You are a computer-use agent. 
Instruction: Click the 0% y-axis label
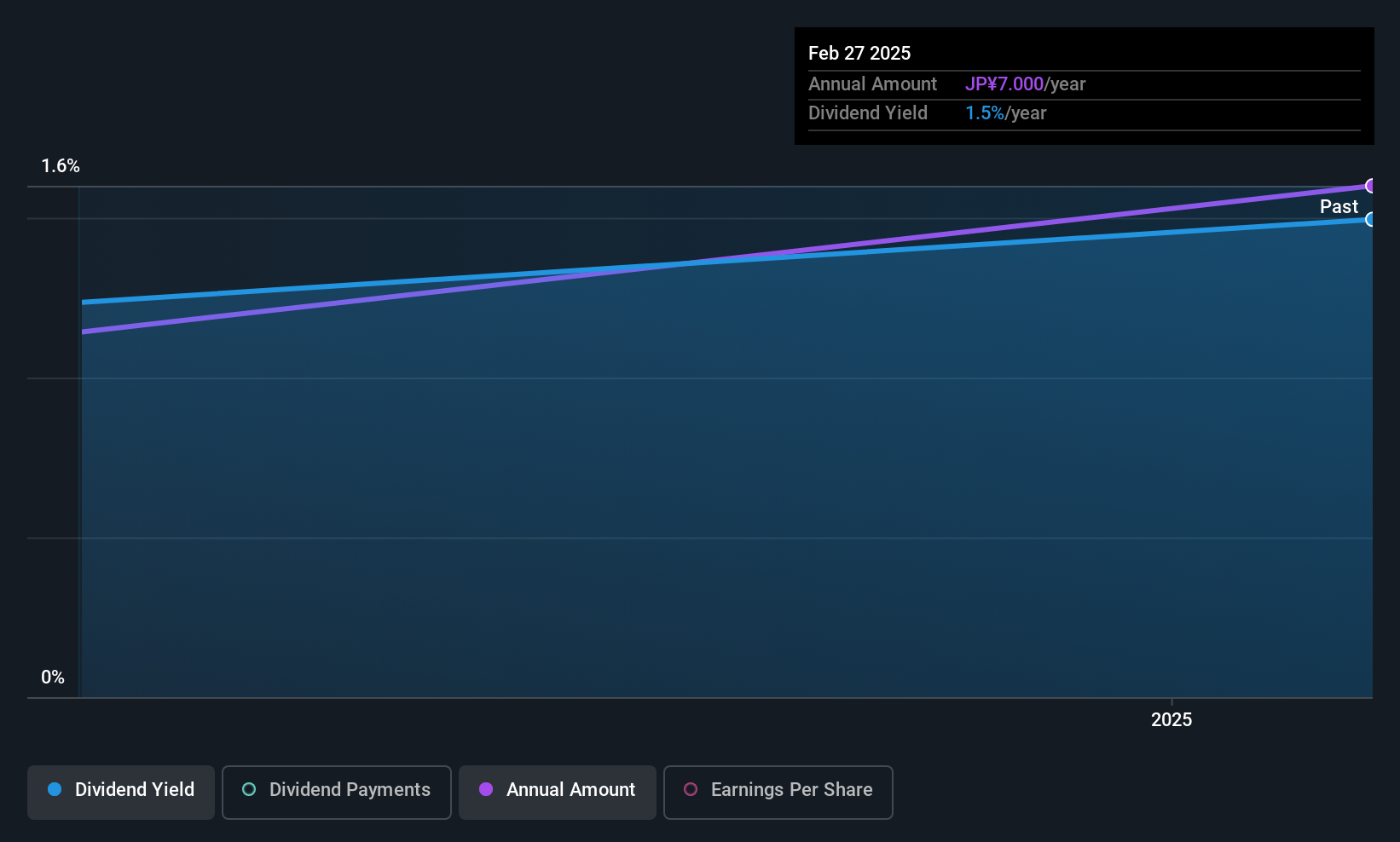click(x=53, y=678)
